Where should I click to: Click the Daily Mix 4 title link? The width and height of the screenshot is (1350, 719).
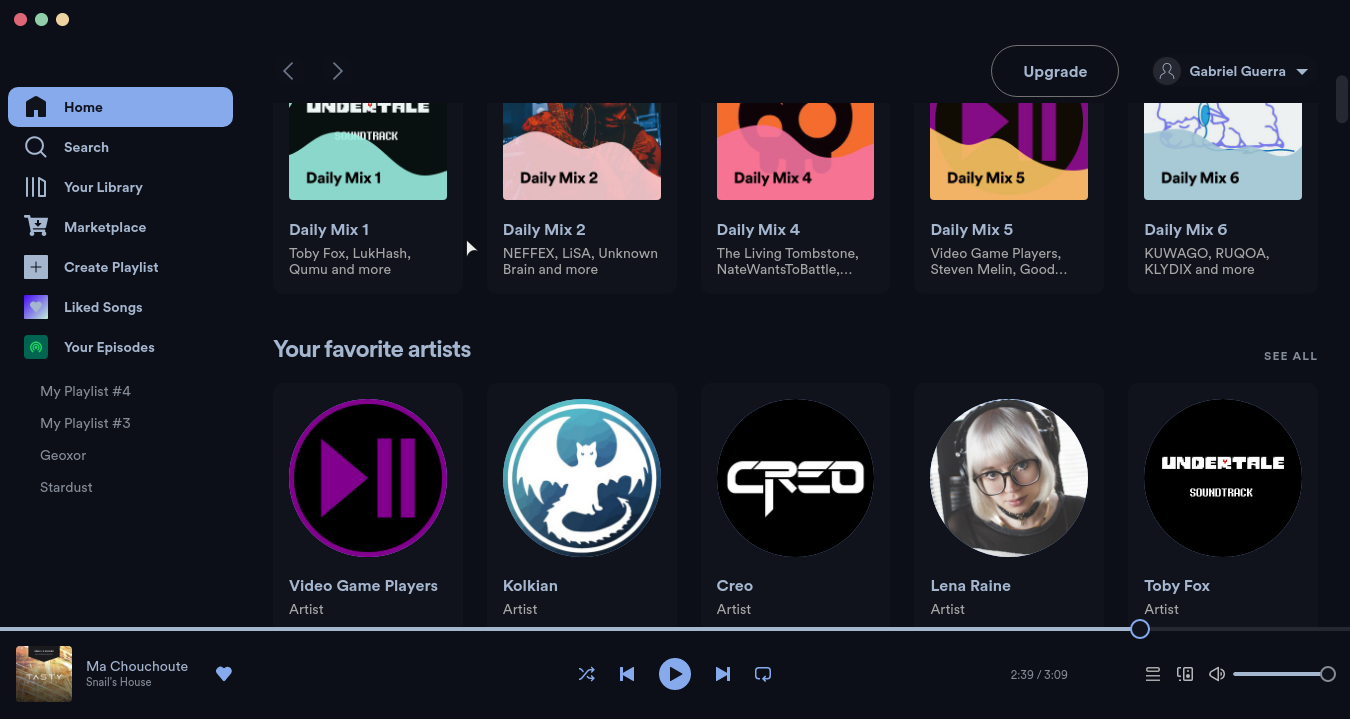tap(758, 230)
